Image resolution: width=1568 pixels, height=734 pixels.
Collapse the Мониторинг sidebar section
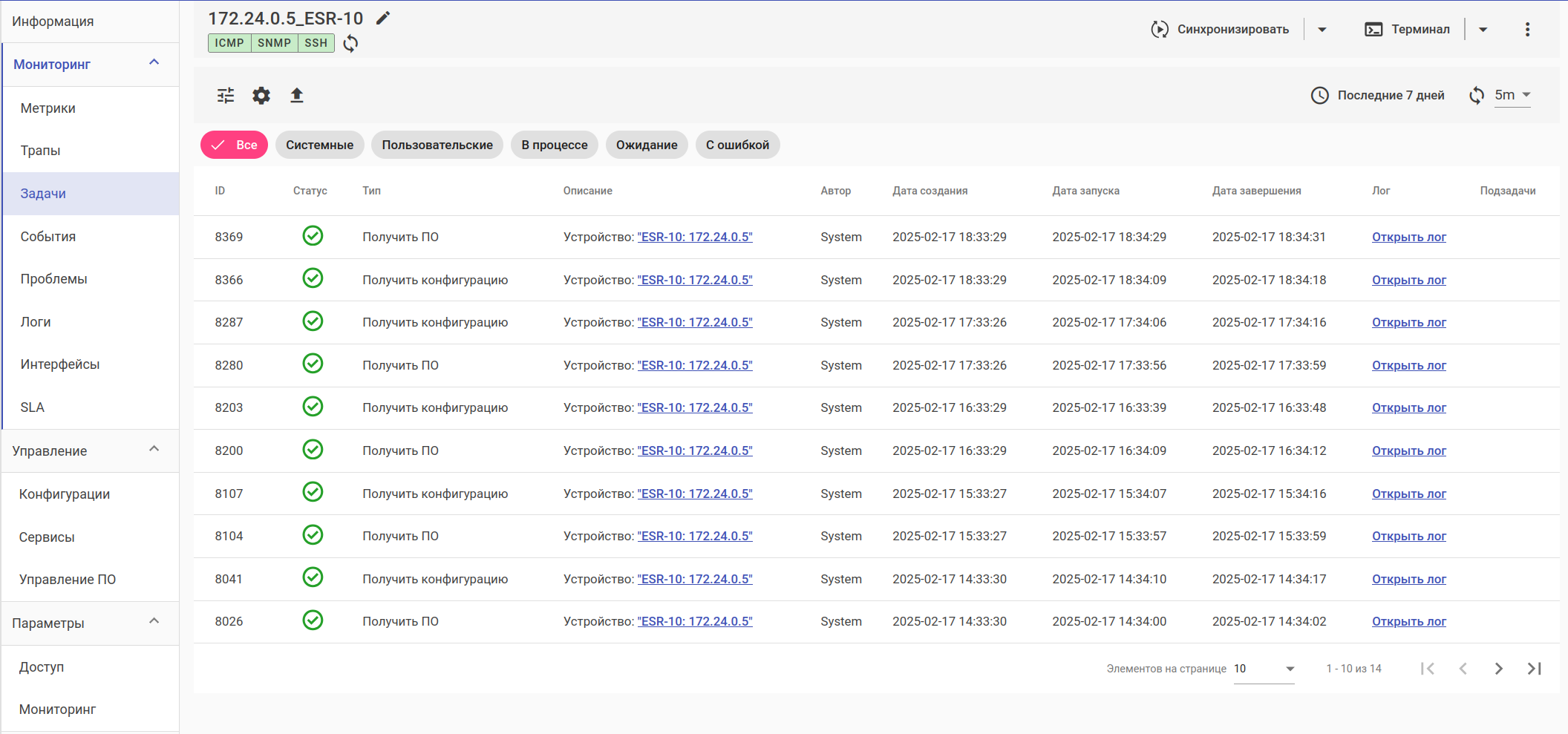[154, 63]
